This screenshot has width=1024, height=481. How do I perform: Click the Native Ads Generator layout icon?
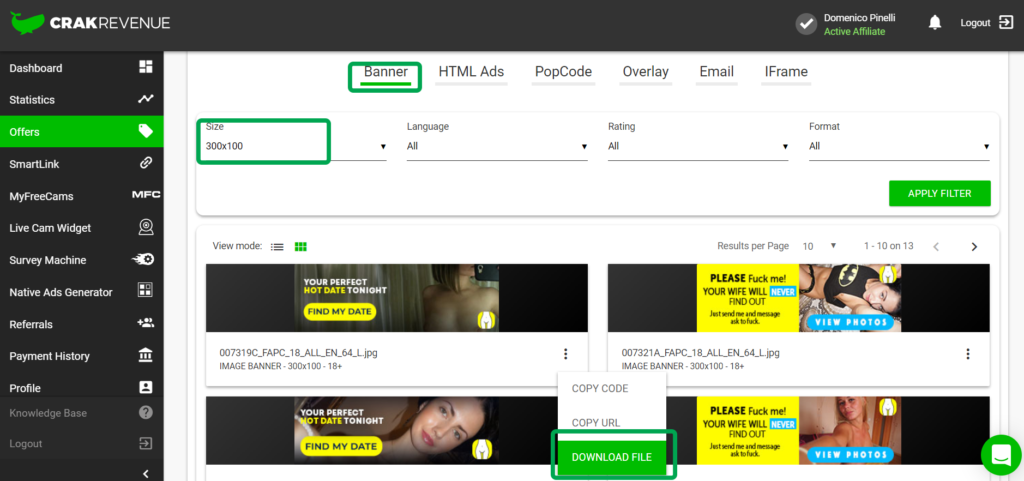[146, 291]
